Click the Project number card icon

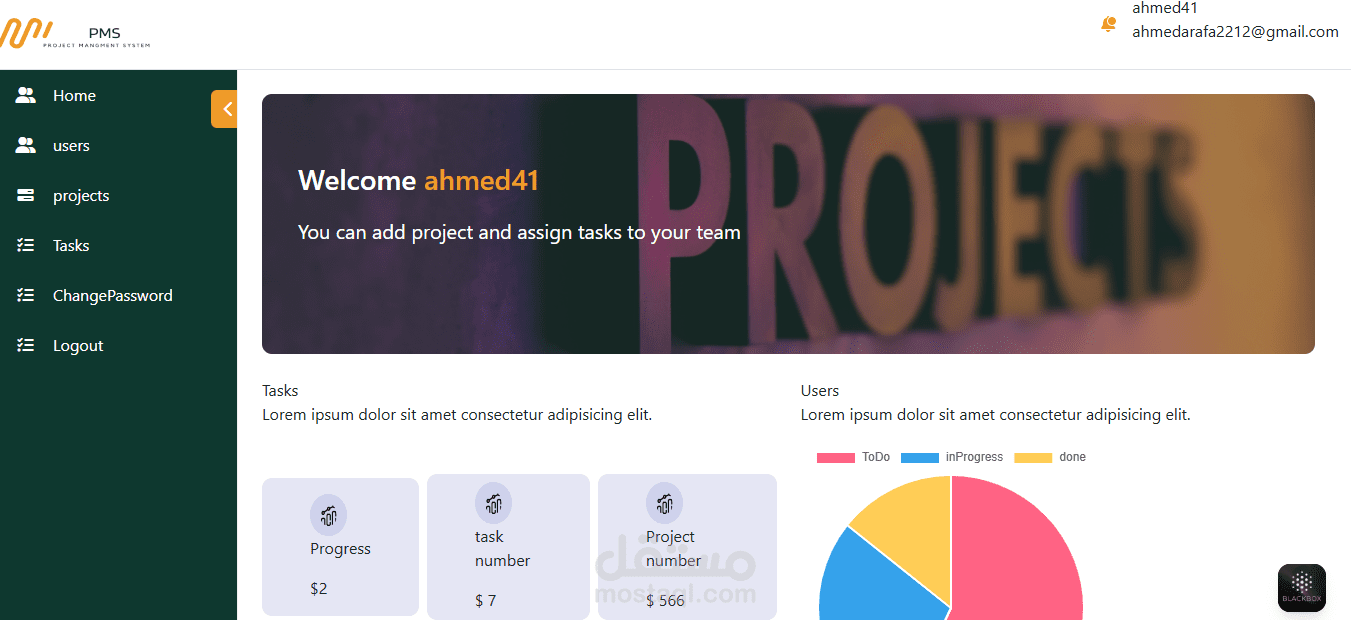[665, 503]
